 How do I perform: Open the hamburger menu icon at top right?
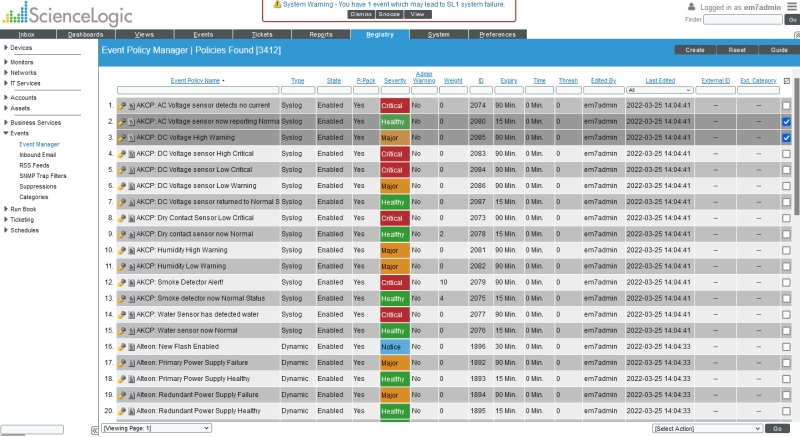pyautogui.click(x=791, y=7)
